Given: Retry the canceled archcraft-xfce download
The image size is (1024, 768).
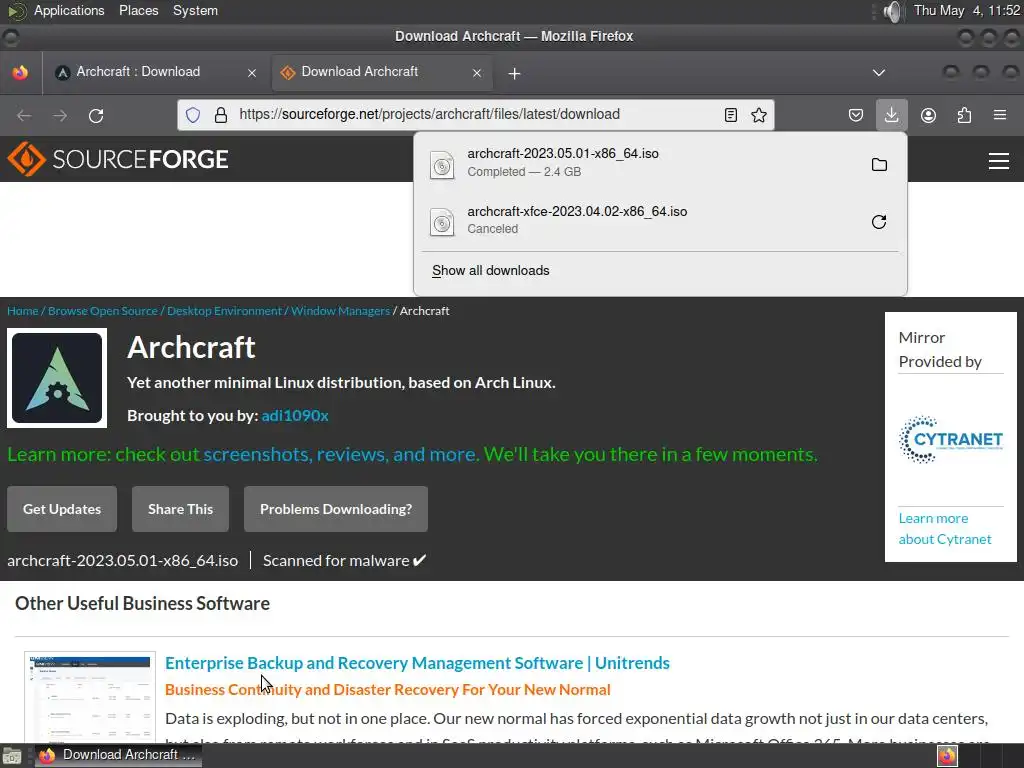Looking at the screenshot, I should [x=879, y=222].
